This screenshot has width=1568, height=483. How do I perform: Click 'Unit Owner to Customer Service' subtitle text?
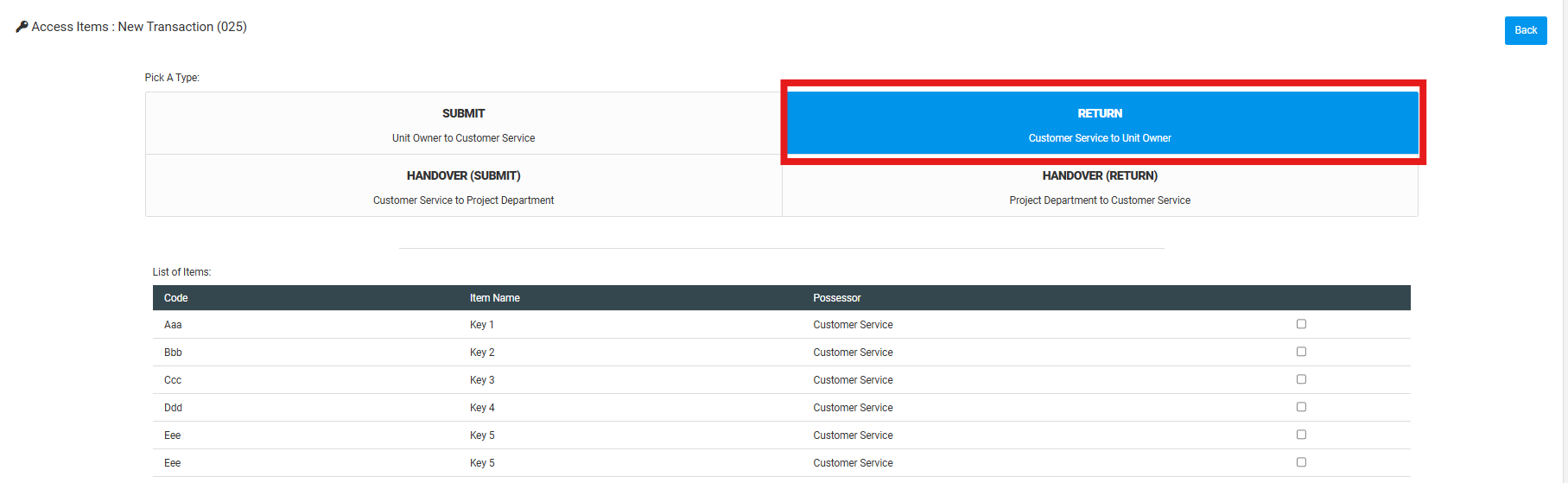point(463,138)
